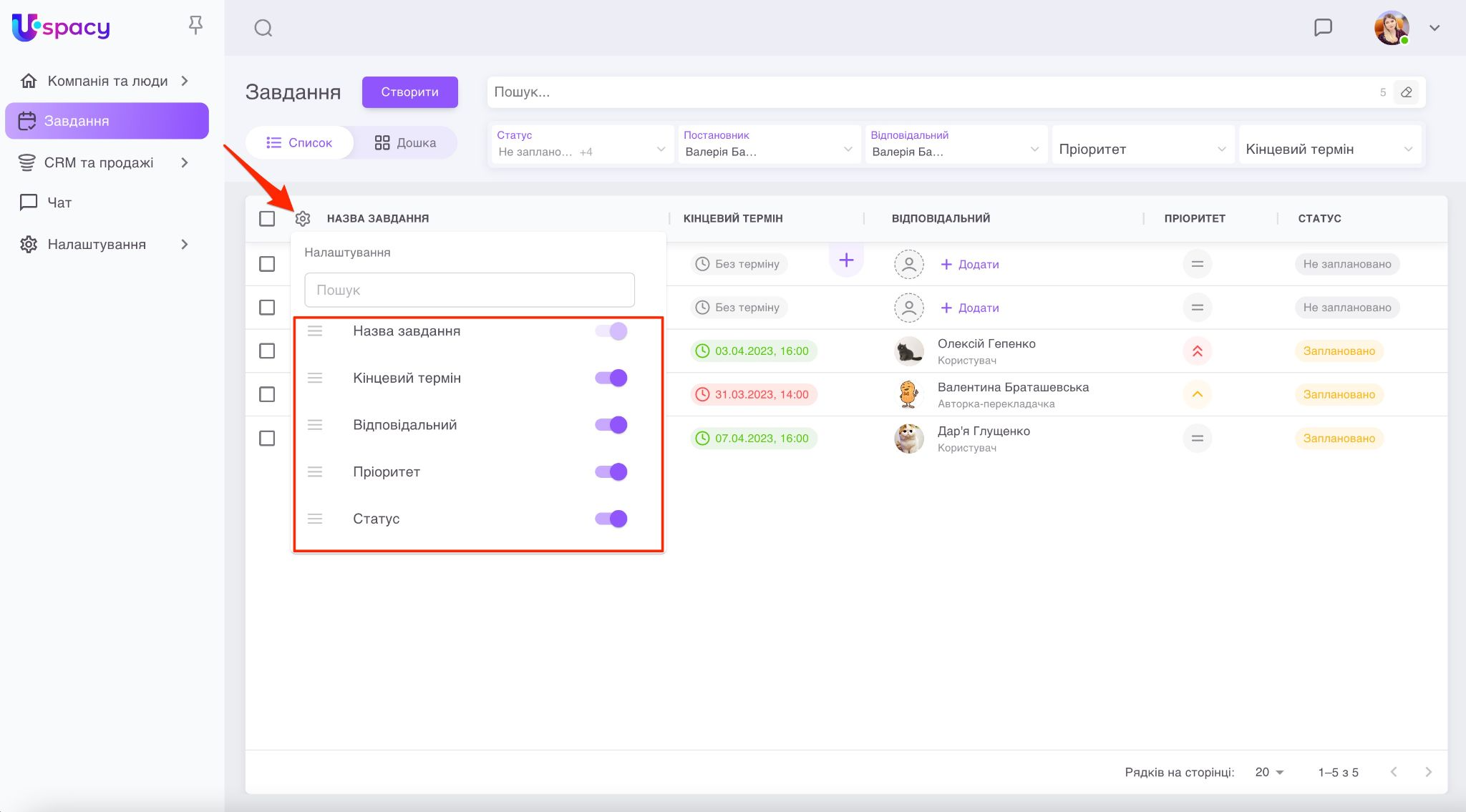
Task: Grab the drag handle beside Статус
Action: coord(315,519)
